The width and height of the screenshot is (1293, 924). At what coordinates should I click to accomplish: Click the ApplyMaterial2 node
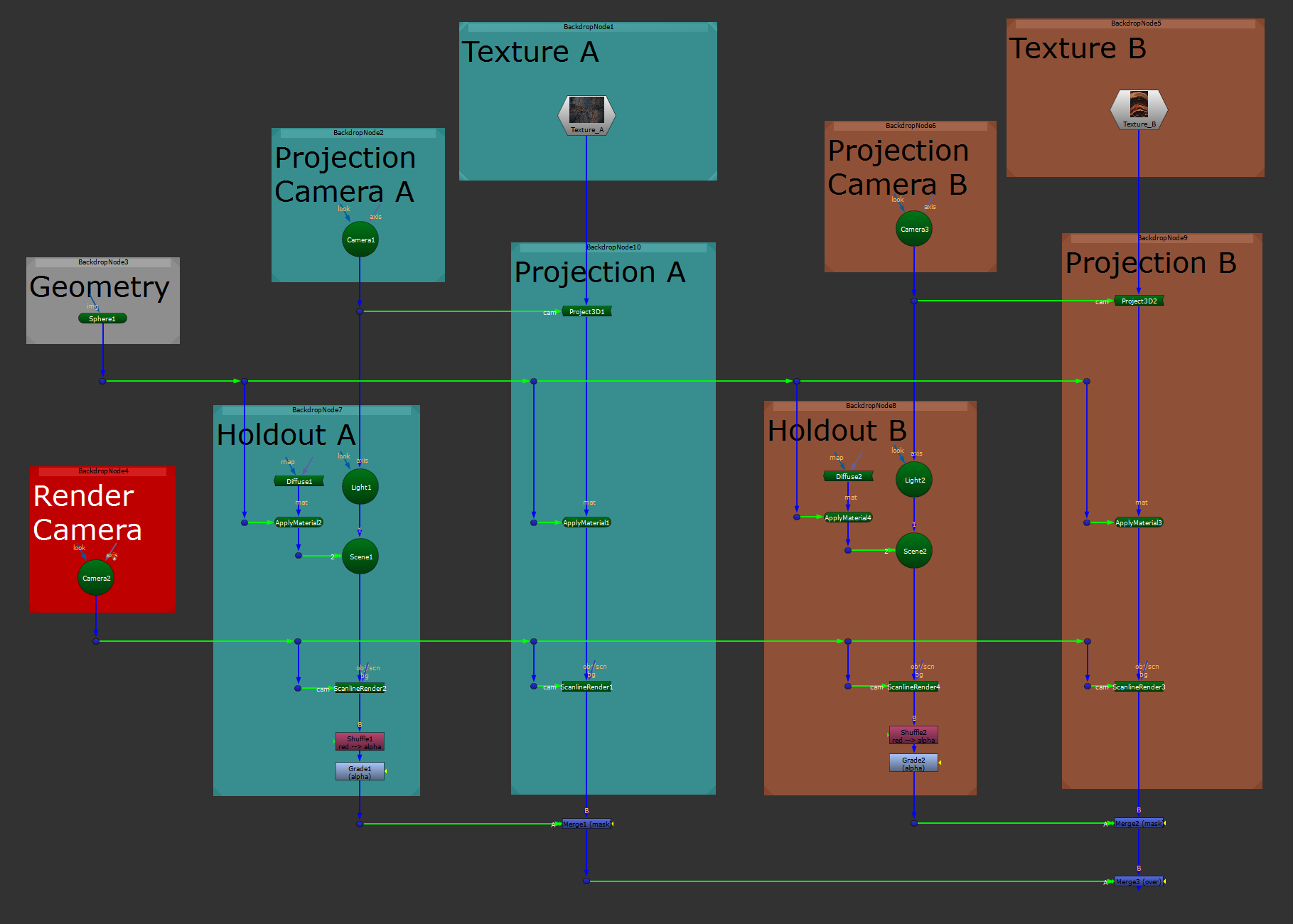click(299, 522)
